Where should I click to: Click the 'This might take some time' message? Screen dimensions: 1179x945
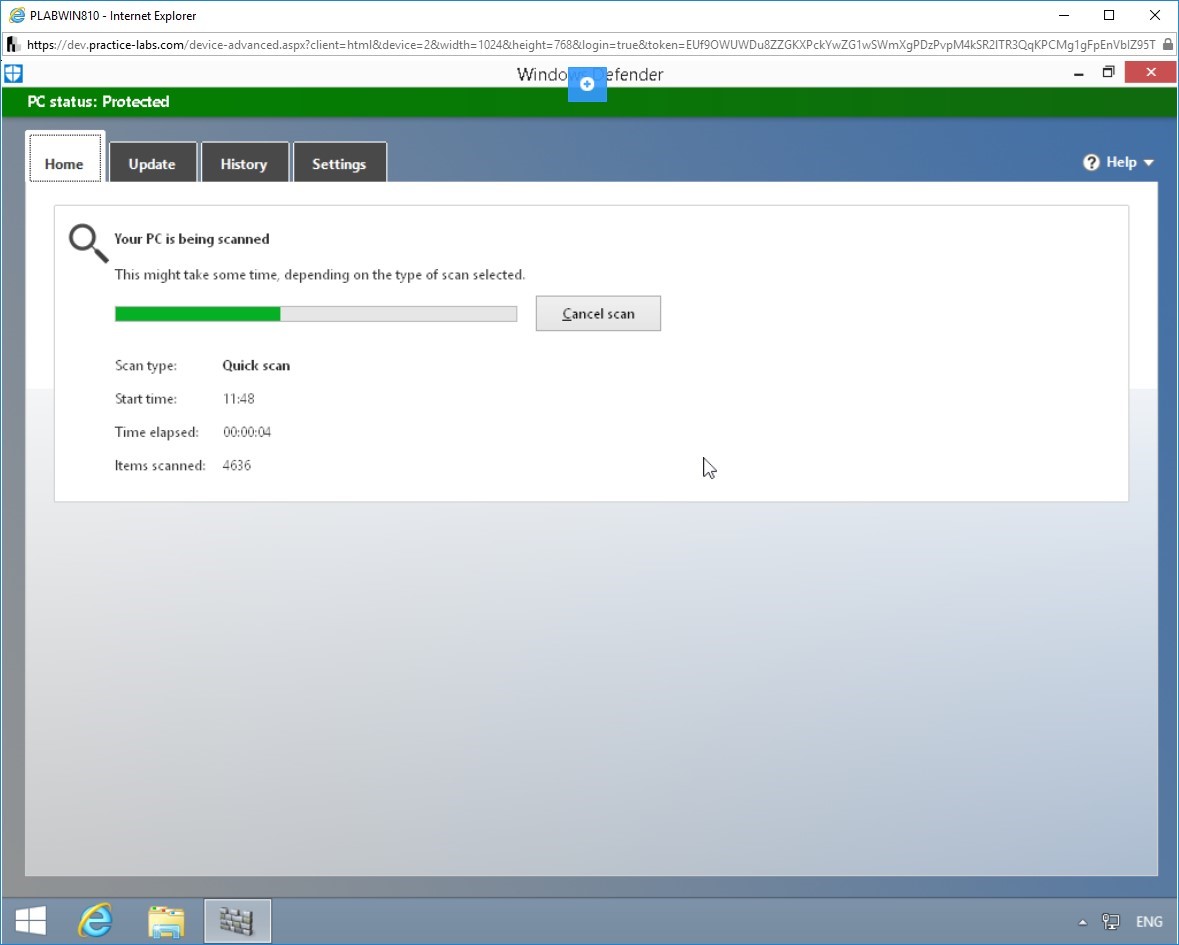tap(320, 275)
